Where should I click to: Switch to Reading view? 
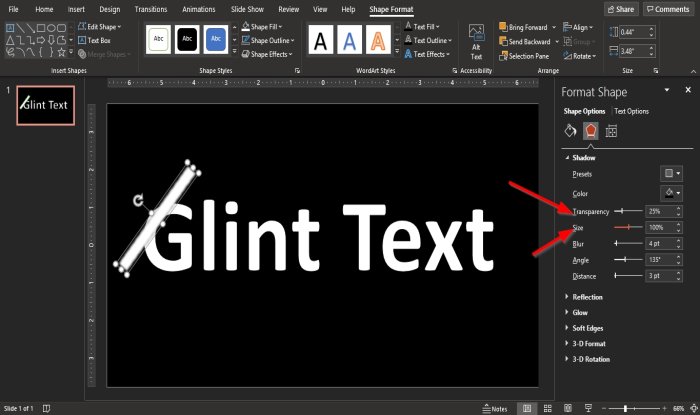[x=568, y=408]
